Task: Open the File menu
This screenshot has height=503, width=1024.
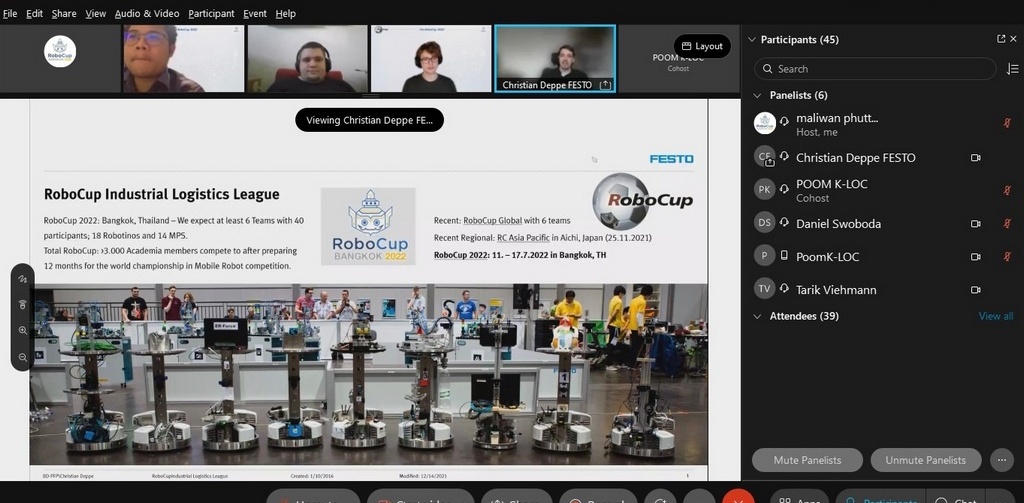Action: coord(10,13)
